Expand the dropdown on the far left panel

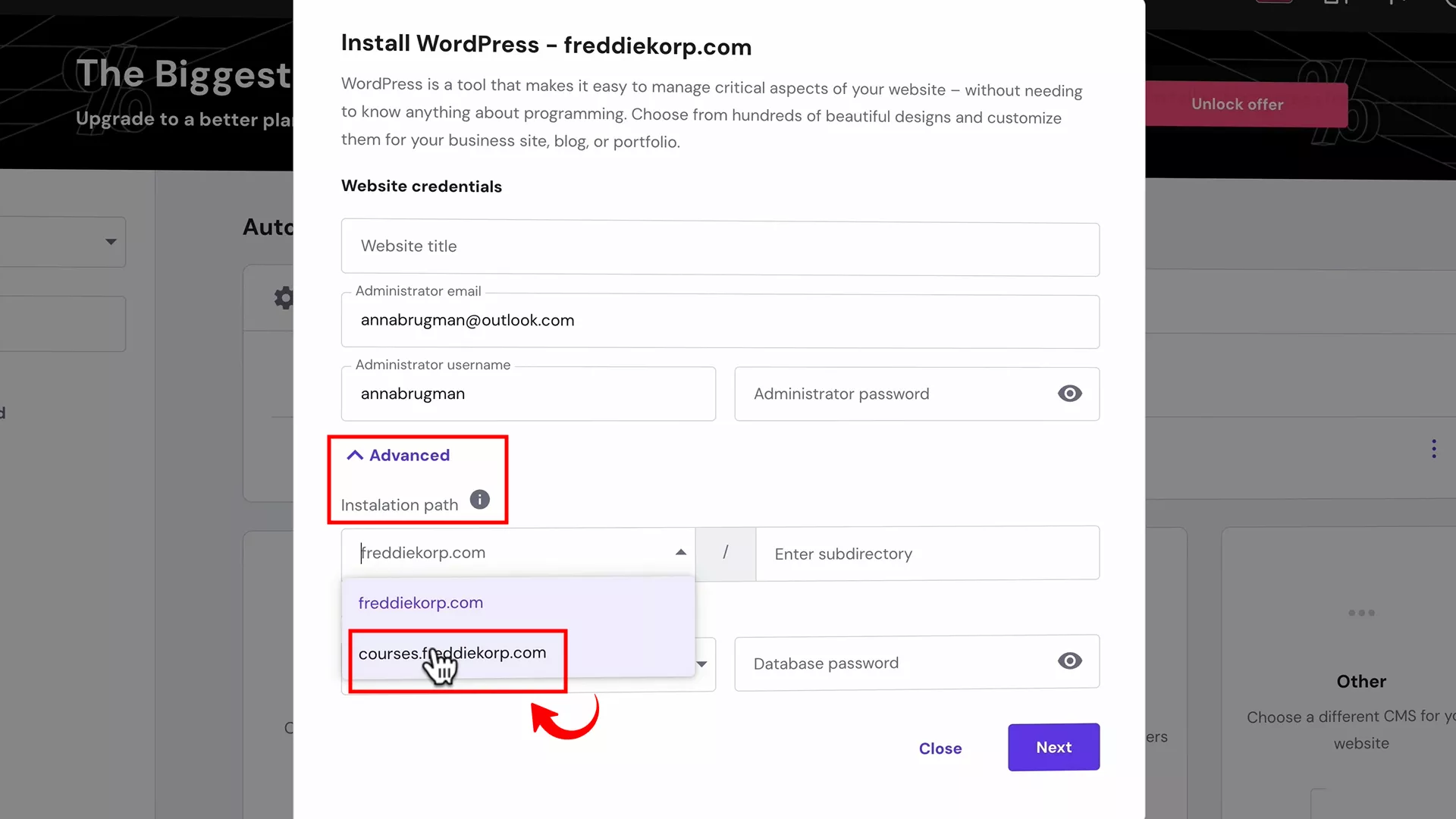[x=111, y=242]
